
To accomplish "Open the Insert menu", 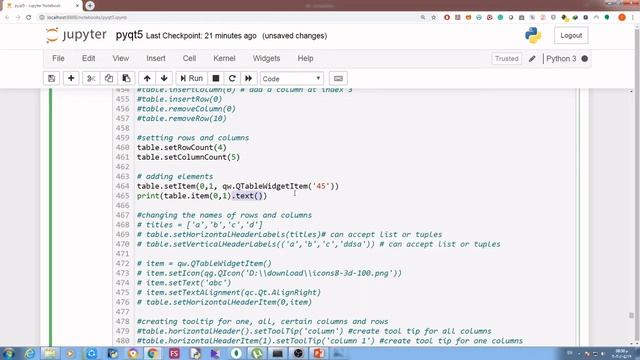I will pos(156,58).
